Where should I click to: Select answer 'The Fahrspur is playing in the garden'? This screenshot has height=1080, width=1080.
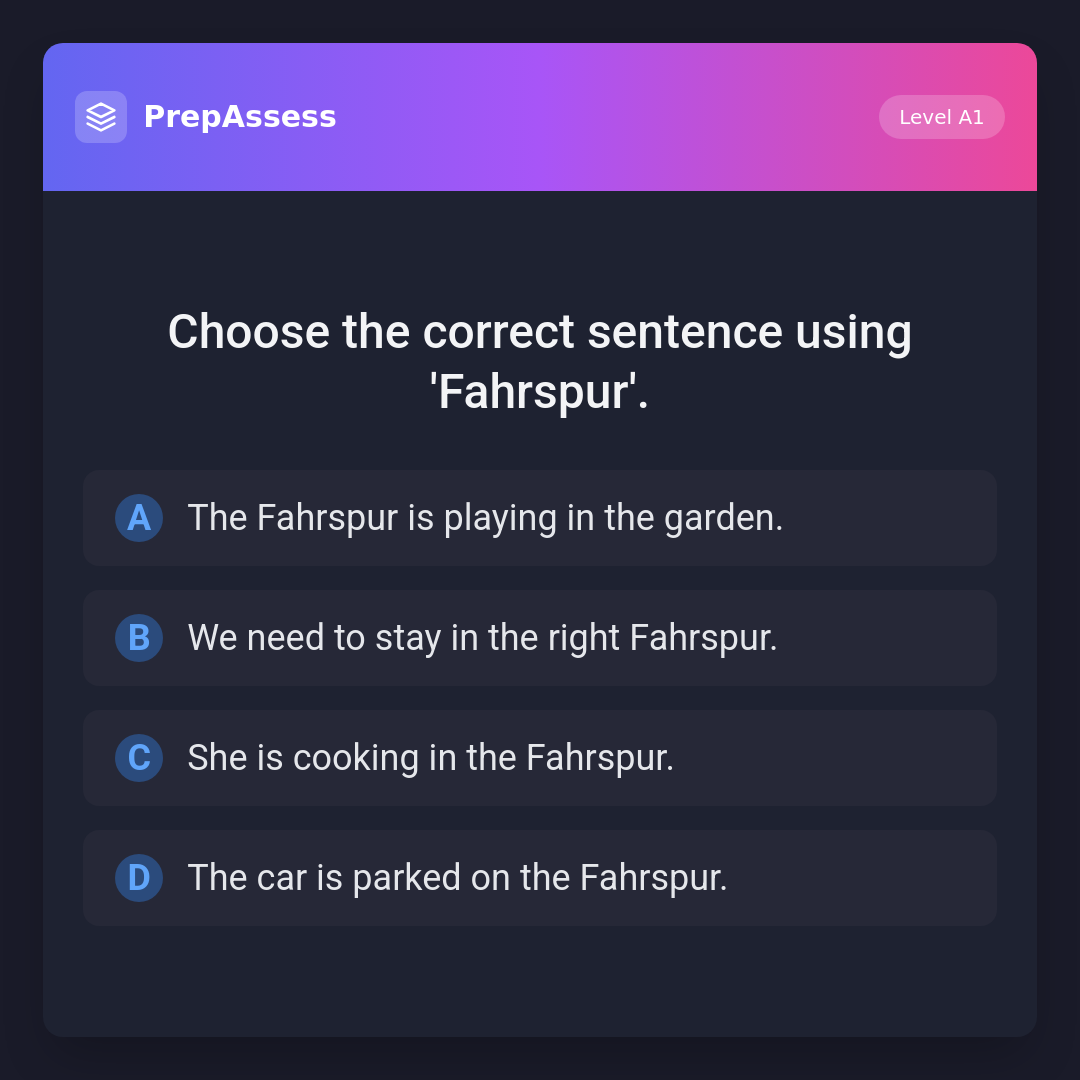pyautogui.click(x=485, y=518)
